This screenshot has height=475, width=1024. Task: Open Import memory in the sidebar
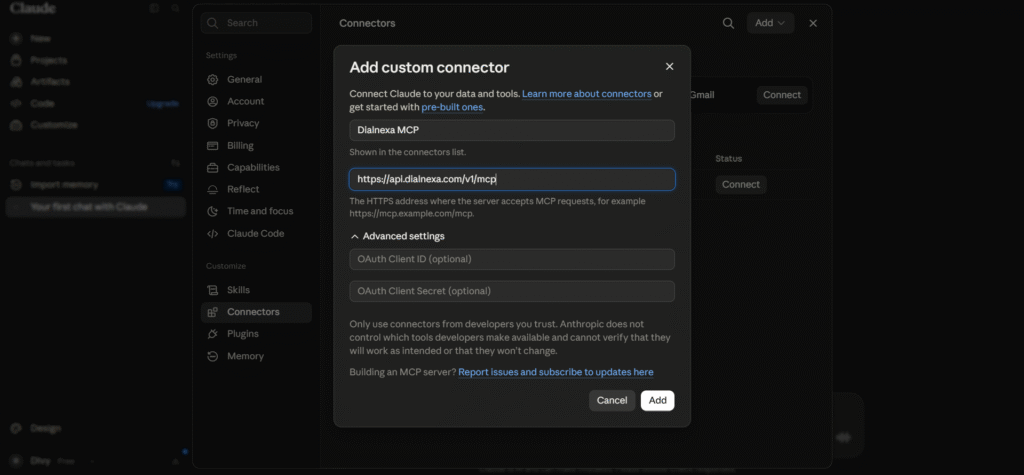pyautogui.click(x=64, y=185)
